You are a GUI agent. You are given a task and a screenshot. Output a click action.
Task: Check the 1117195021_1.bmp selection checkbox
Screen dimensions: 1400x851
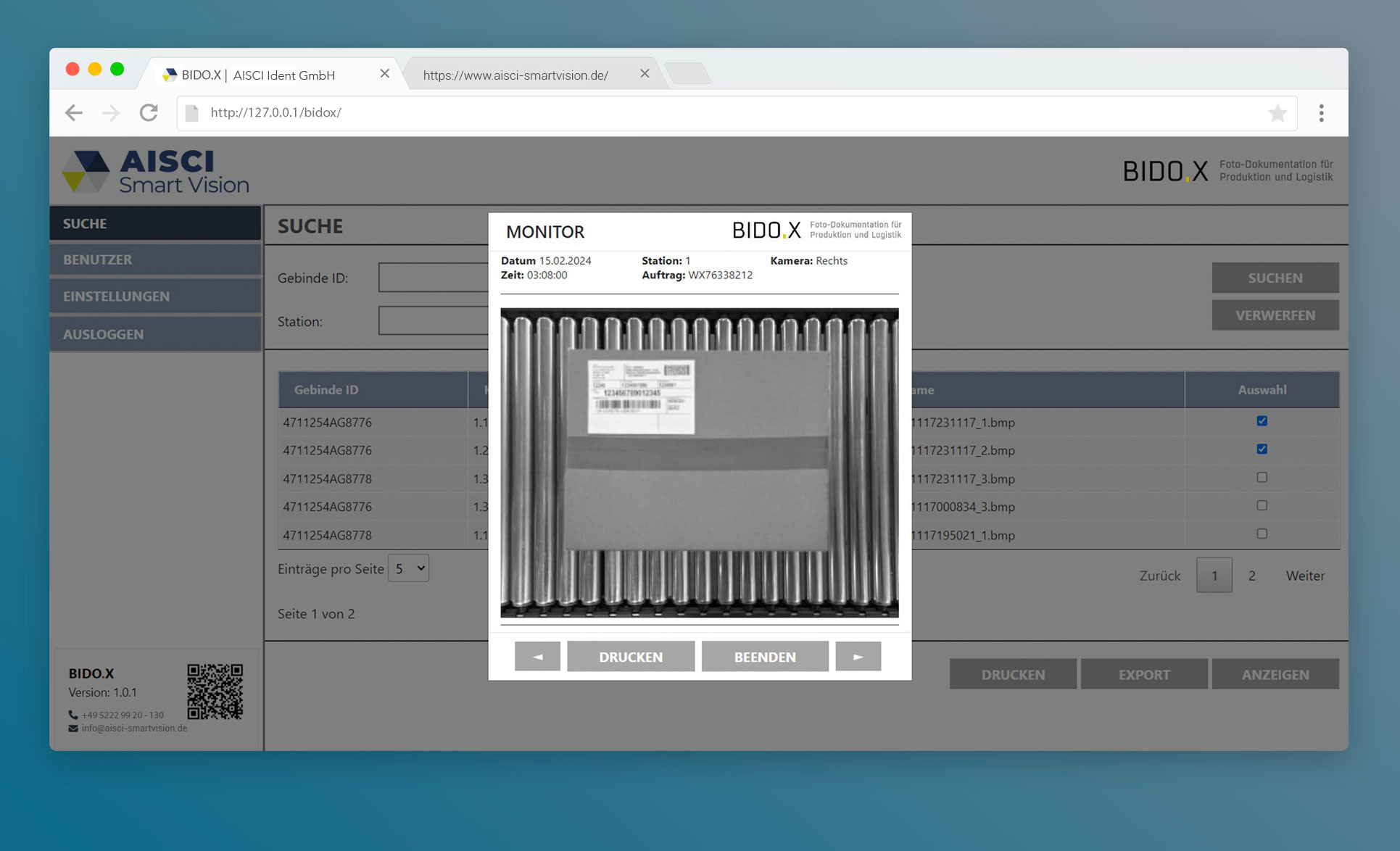(x=1262, y=534)
